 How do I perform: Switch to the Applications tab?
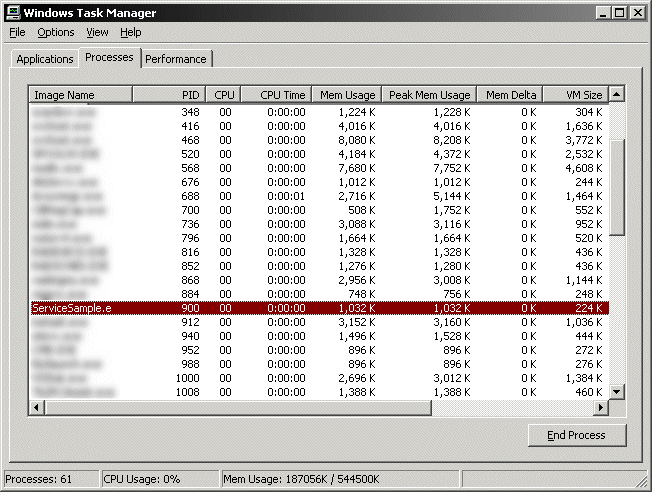click(x=45, y=59)
